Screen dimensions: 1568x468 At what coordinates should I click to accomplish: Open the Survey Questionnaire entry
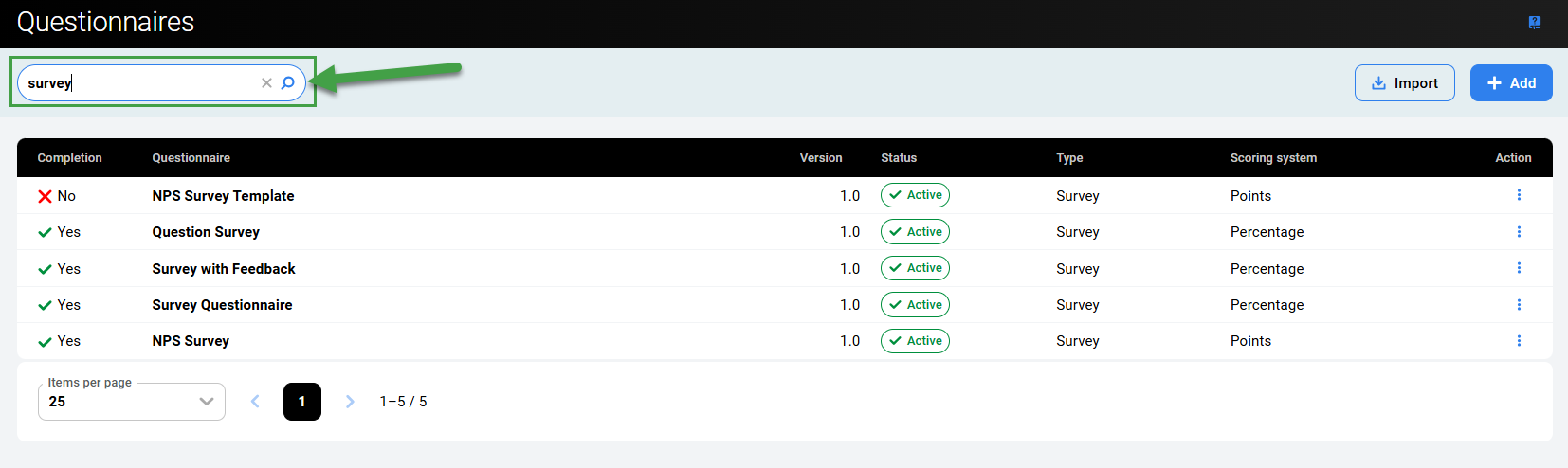tap(222, 305)
